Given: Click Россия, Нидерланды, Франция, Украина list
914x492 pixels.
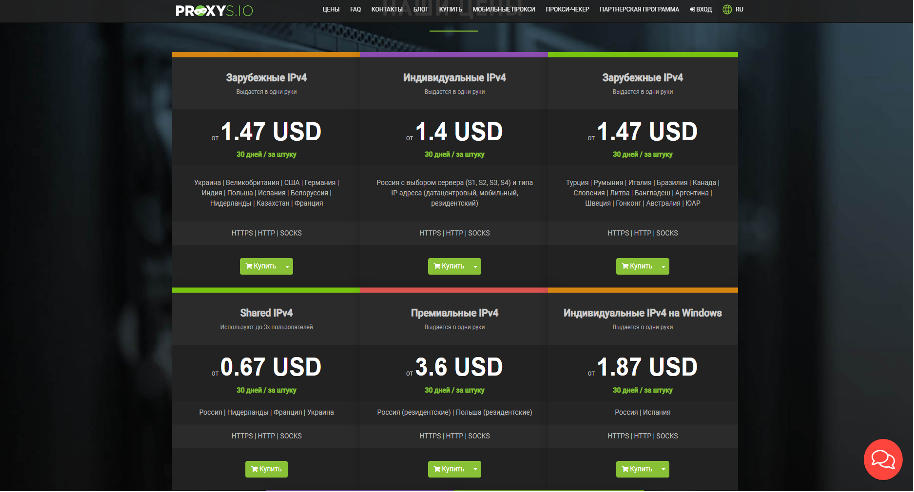Looking at the screenshot, I should (266, 412).
